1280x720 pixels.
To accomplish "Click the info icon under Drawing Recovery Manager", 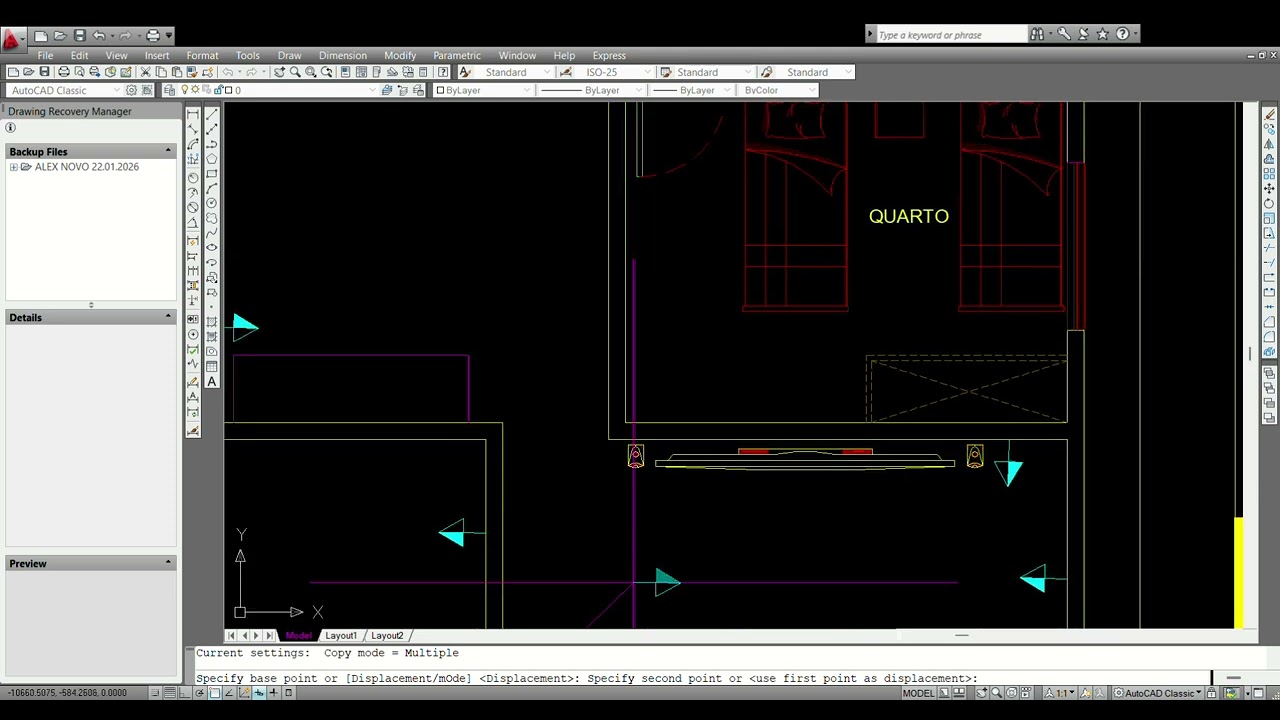I will click(x=11, y=128).
